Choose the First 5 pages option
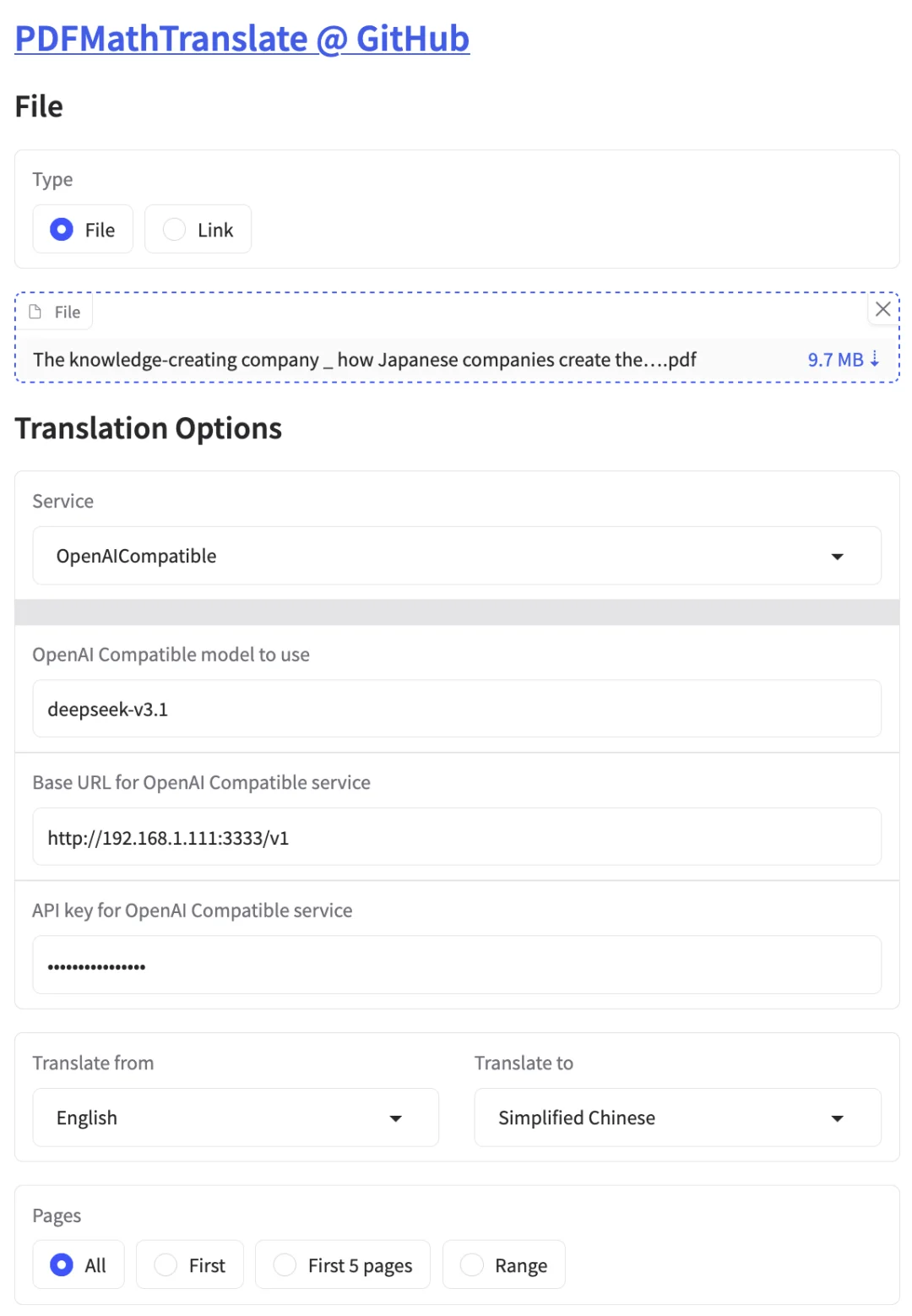This screenshot has height=1316, width=912. pyautogui.click(x=343, y=1264)
